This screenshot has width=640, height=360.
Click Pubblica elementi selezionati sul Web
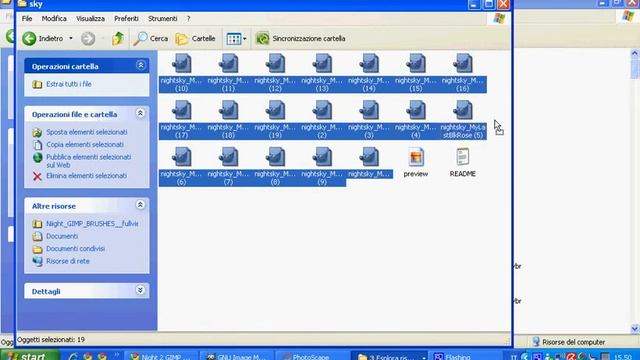88,161
